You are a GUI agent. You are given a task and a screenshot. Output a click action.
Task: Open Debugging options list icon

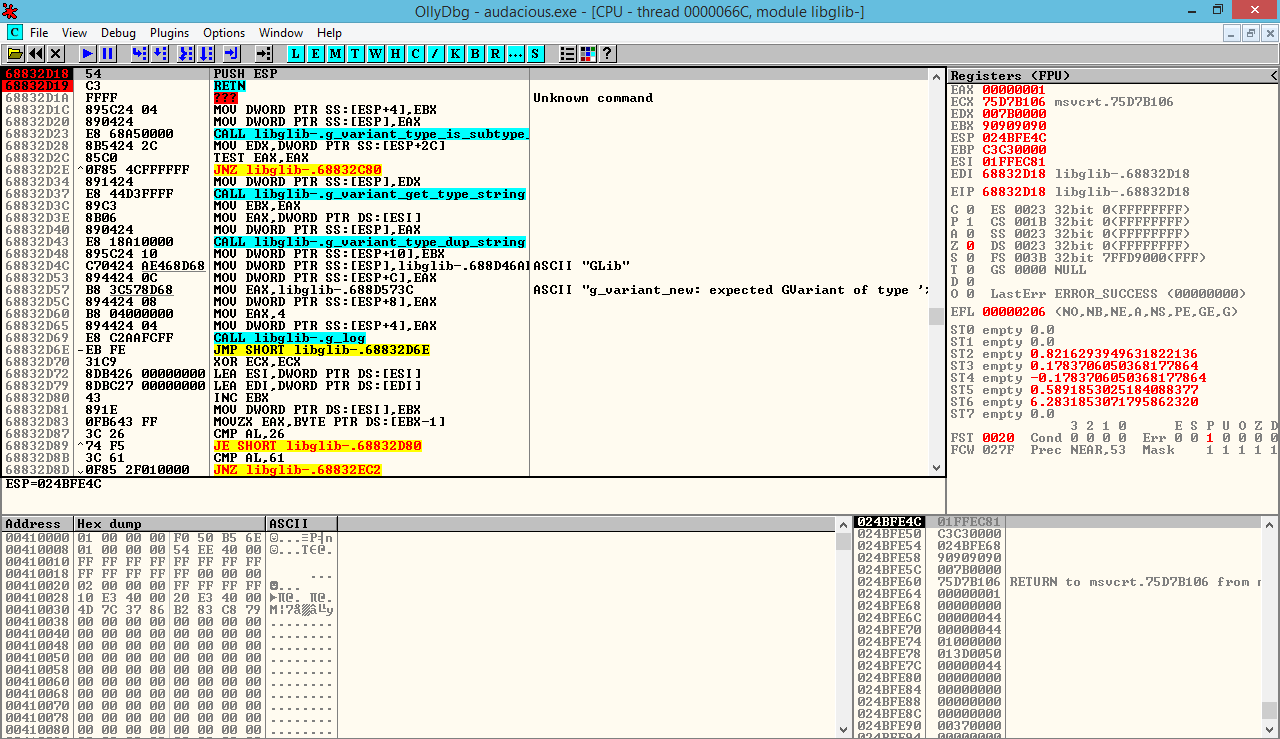(x=568, y=53)
